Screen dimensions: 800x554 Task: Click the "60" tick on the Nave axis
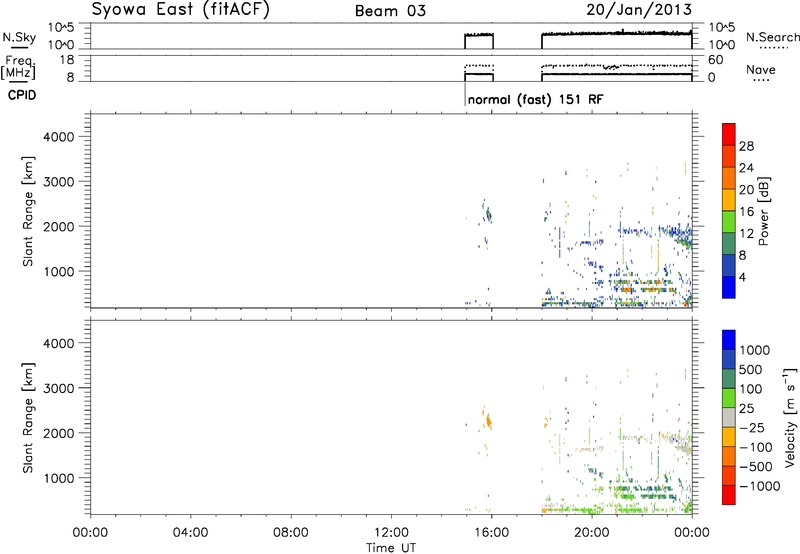[715, 60]
